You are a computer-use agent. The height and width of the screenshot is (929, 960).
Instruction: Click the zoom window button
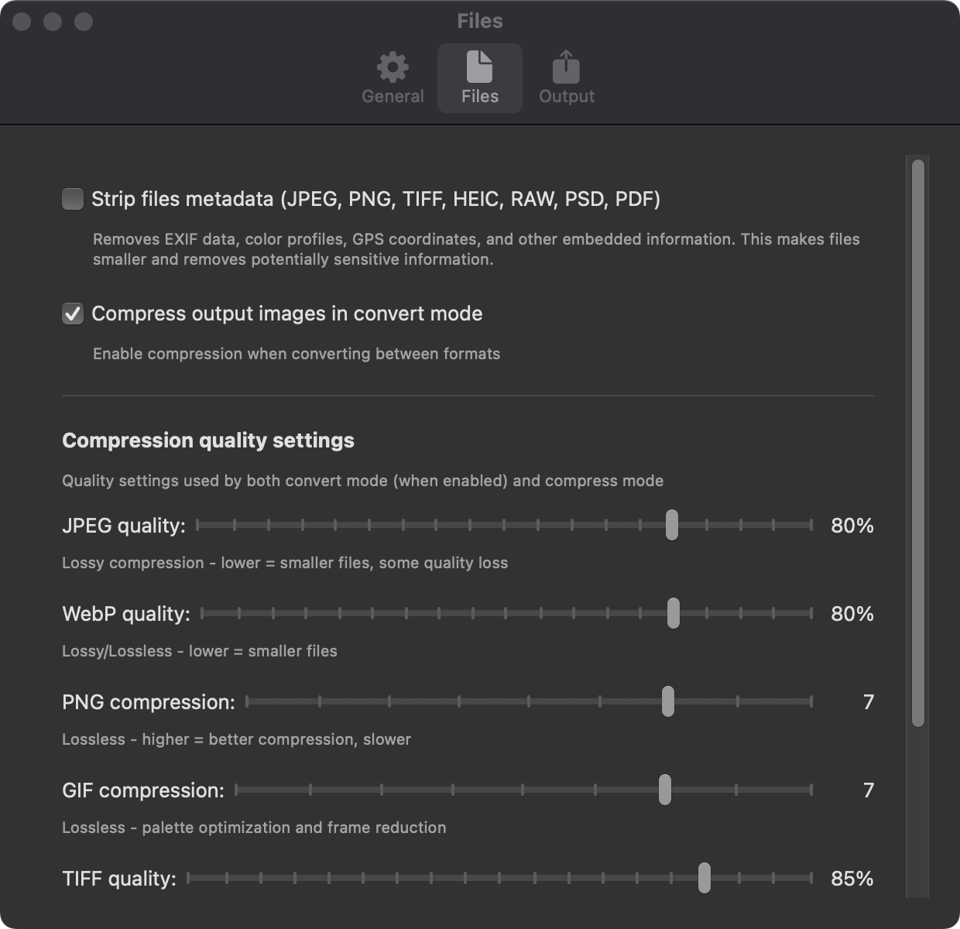point(84,21)
